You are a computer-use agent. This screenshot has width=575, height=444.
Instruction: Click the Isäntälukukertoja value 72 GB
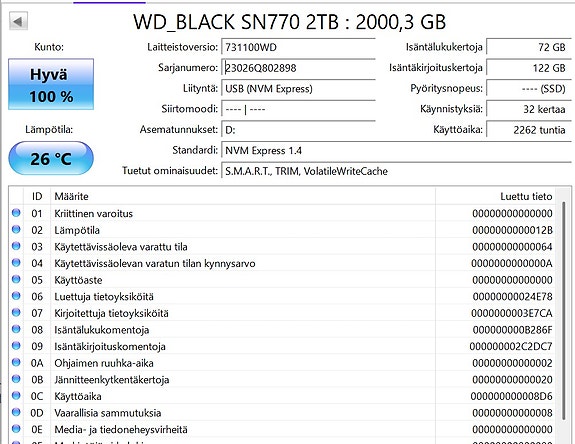click(x=529, y=47)
